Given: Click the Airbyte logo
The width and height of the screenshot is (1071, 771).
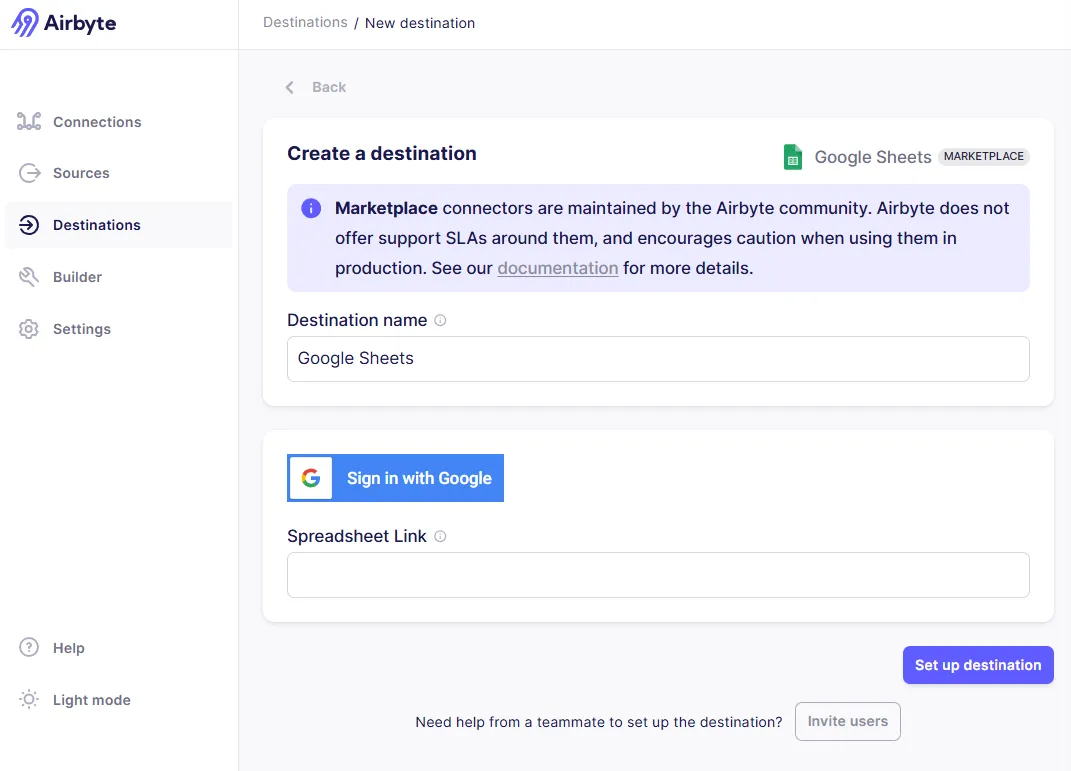Looking at the screenshot, I should (x=64, y=23).
